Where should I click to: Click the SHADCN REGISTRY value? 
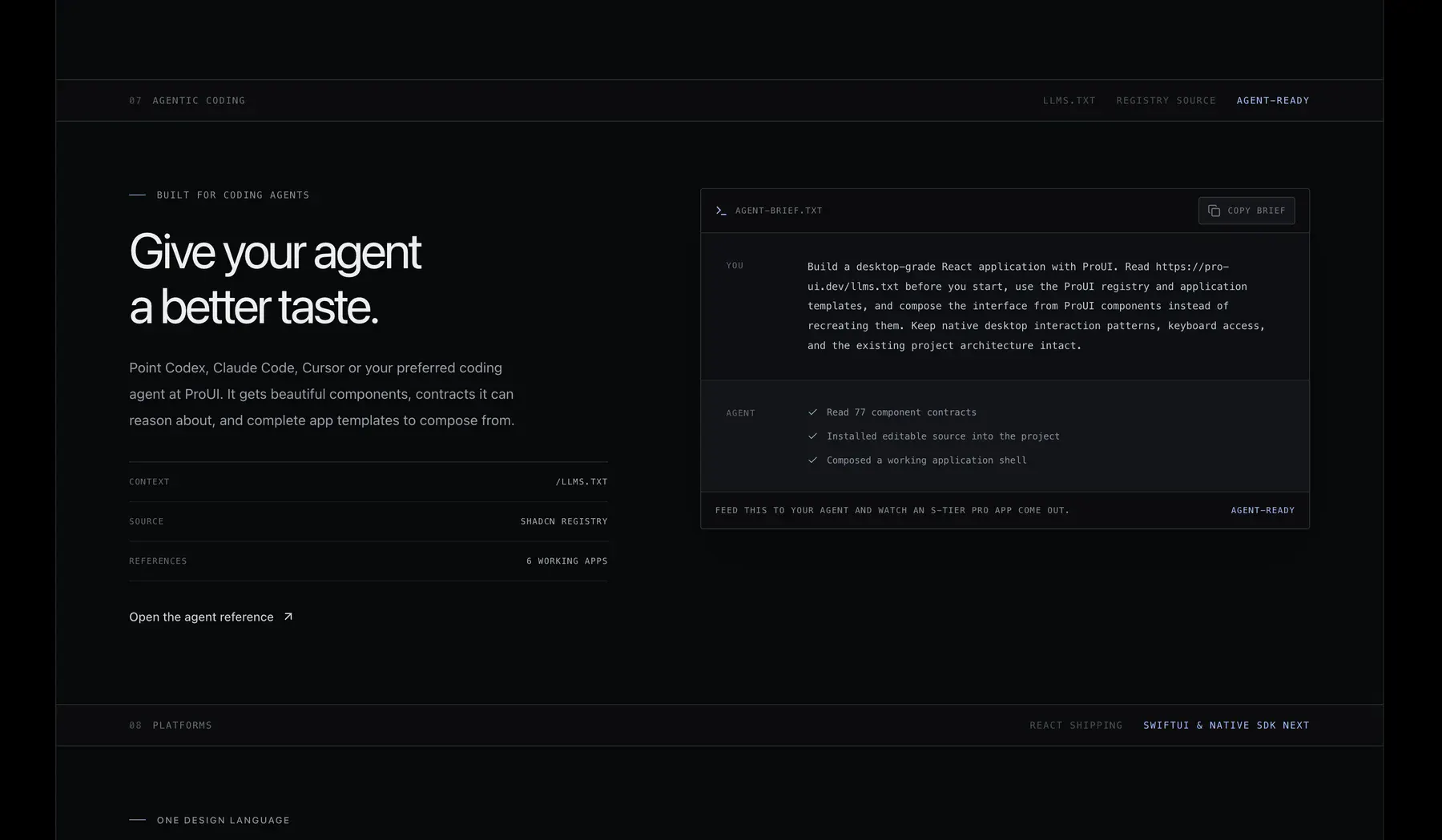564,521
